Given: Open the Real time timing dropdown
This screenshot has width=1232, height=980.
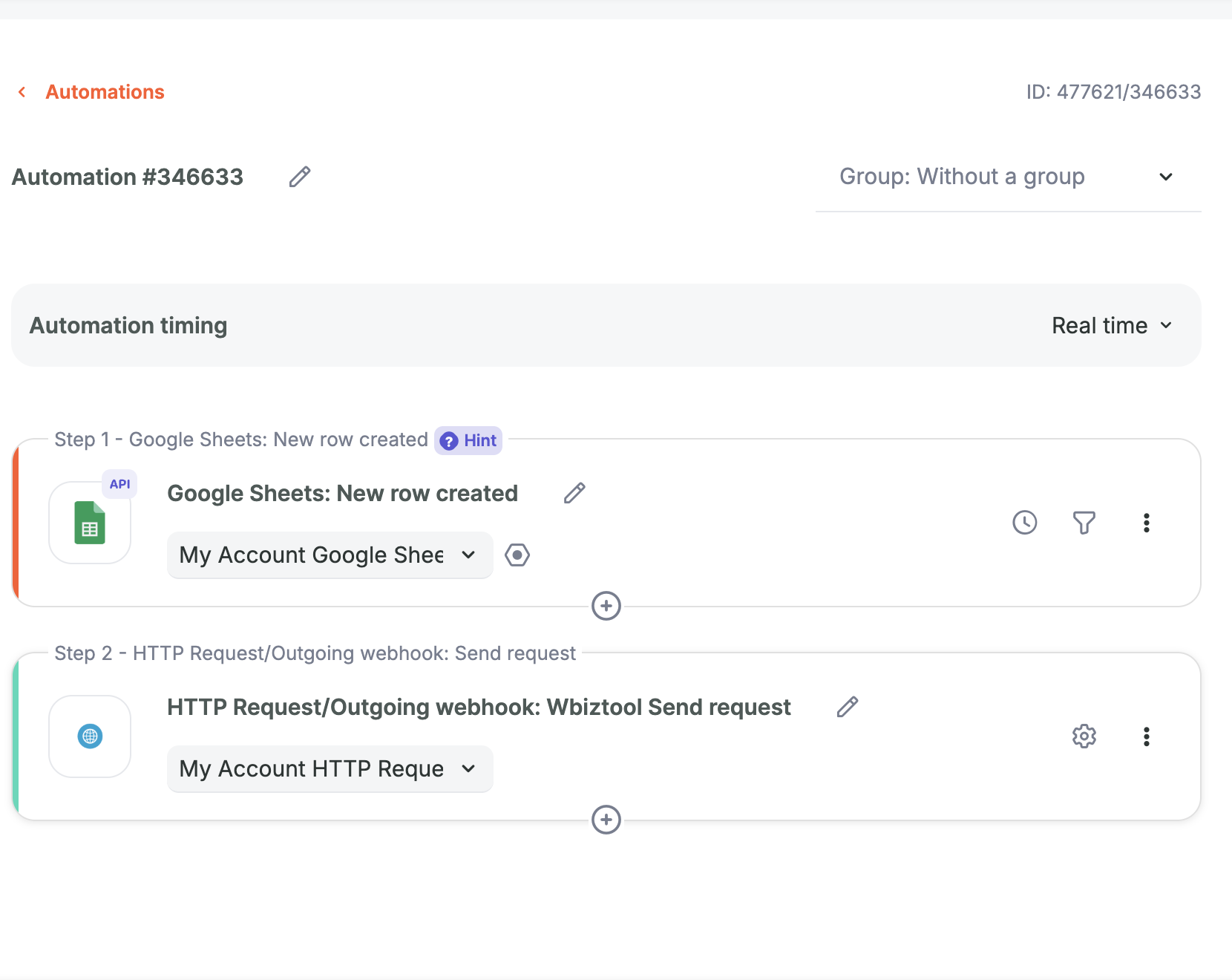Looking at the screenshot, I should [1112, 325].
